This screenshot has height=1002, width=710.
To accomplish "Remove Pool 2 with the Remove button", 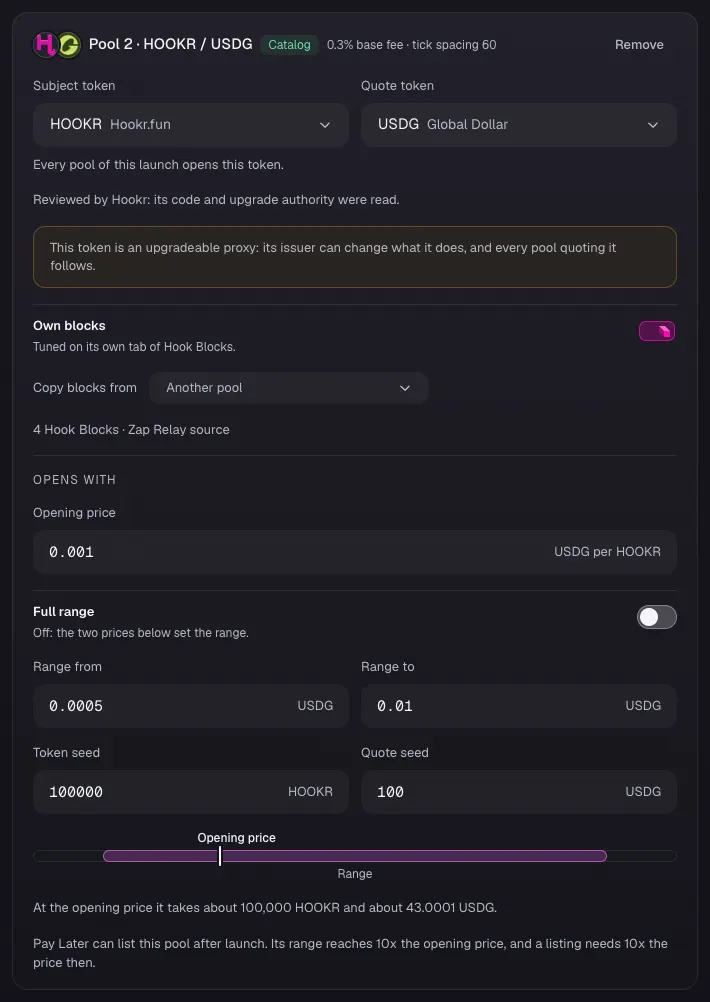I will tap(639, 45).
